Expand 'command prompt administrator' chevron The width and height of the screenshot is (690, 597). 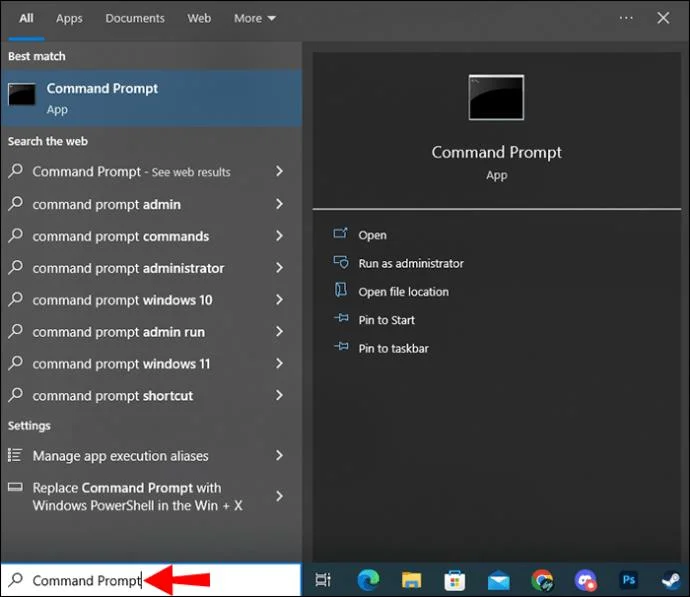(x=279, y=267)
